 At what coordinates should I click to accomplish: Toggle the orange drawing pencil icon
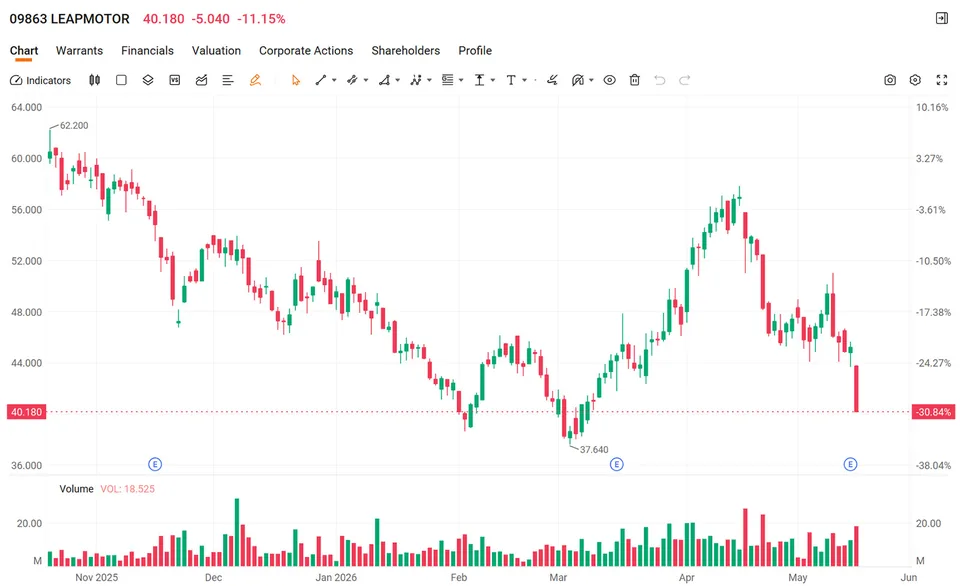point(255,80)
